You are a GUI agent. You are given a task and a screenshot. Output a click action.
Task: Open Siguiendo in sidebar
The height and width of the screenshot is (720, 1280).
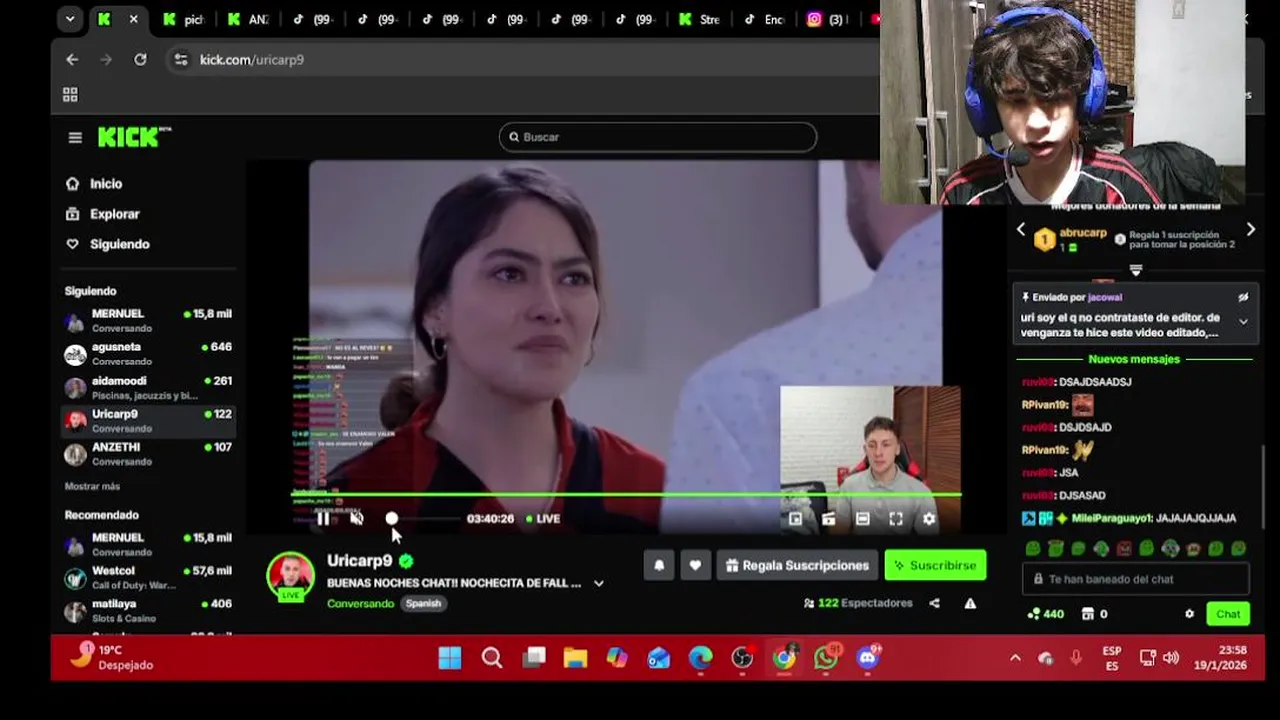coord(107,244)
